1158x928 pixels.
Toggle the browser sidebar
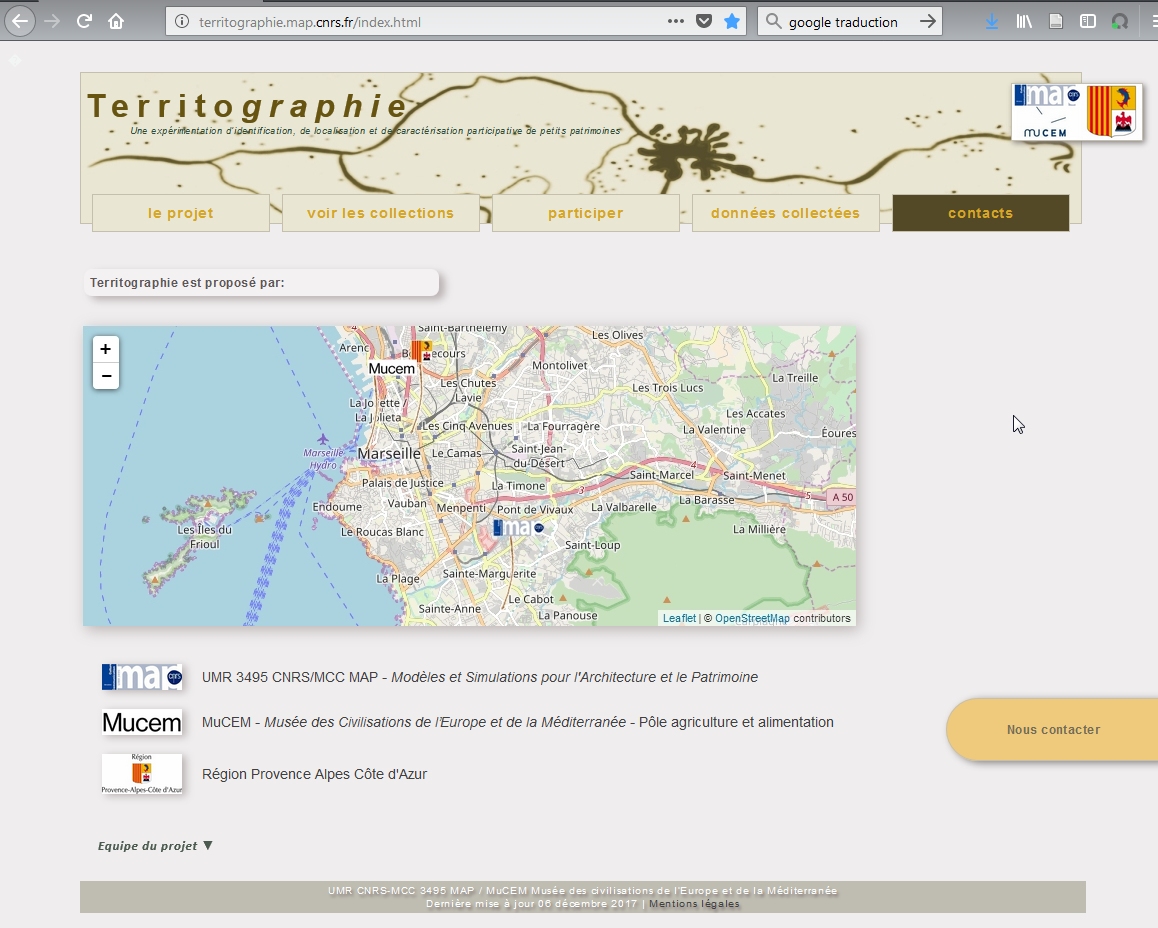point(1088,21)
